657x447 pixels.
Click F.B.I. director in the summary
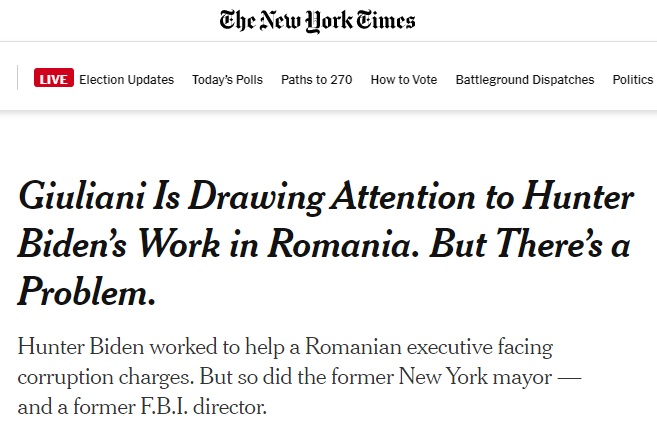(203, 407)
